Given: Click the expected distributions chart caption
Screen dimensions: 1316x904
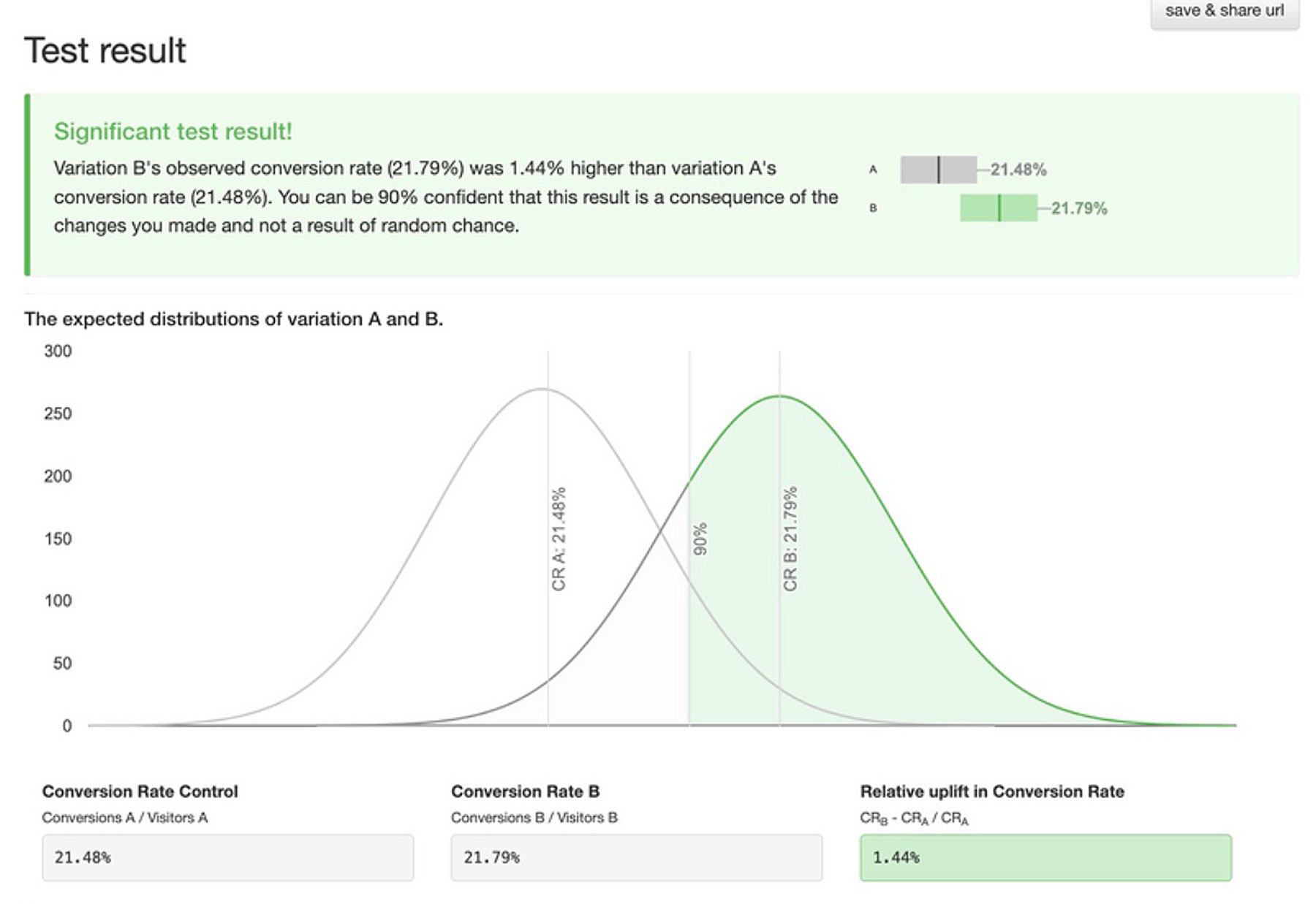Looking at the screenshot, I should pyautogui.click(x=233, y=319).
